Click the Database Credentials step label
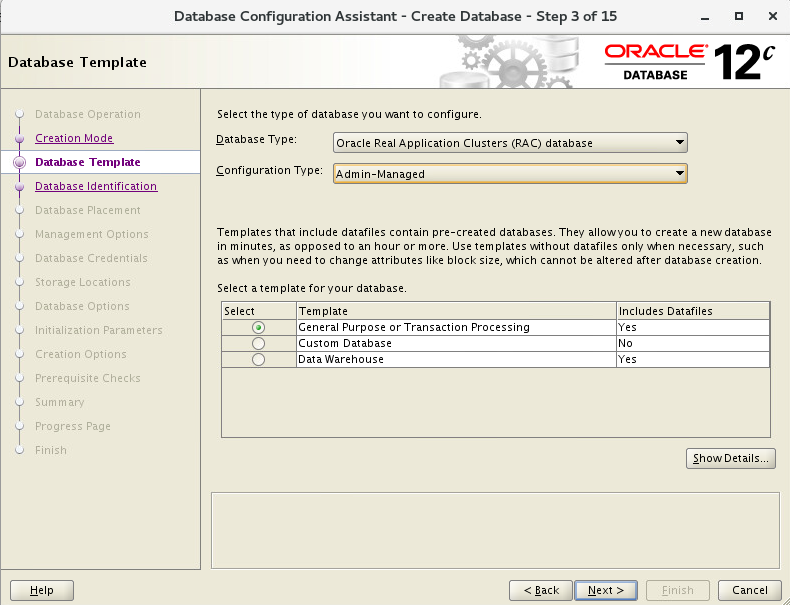The width and height of the screenshot is (790, 605). (91, 258)
